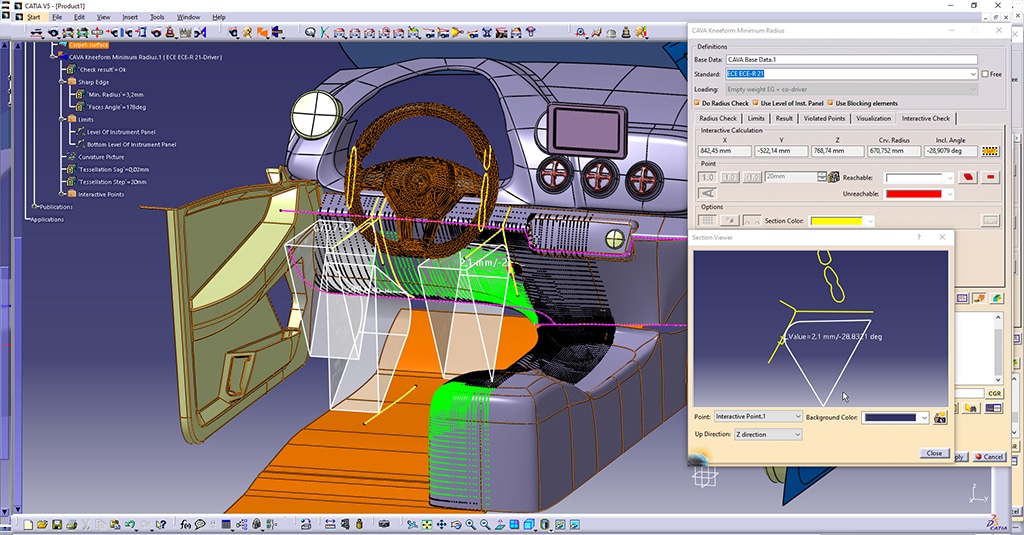1024x535 pixels.
Task: Click the Save diskette icon
Action: [57, 525]
